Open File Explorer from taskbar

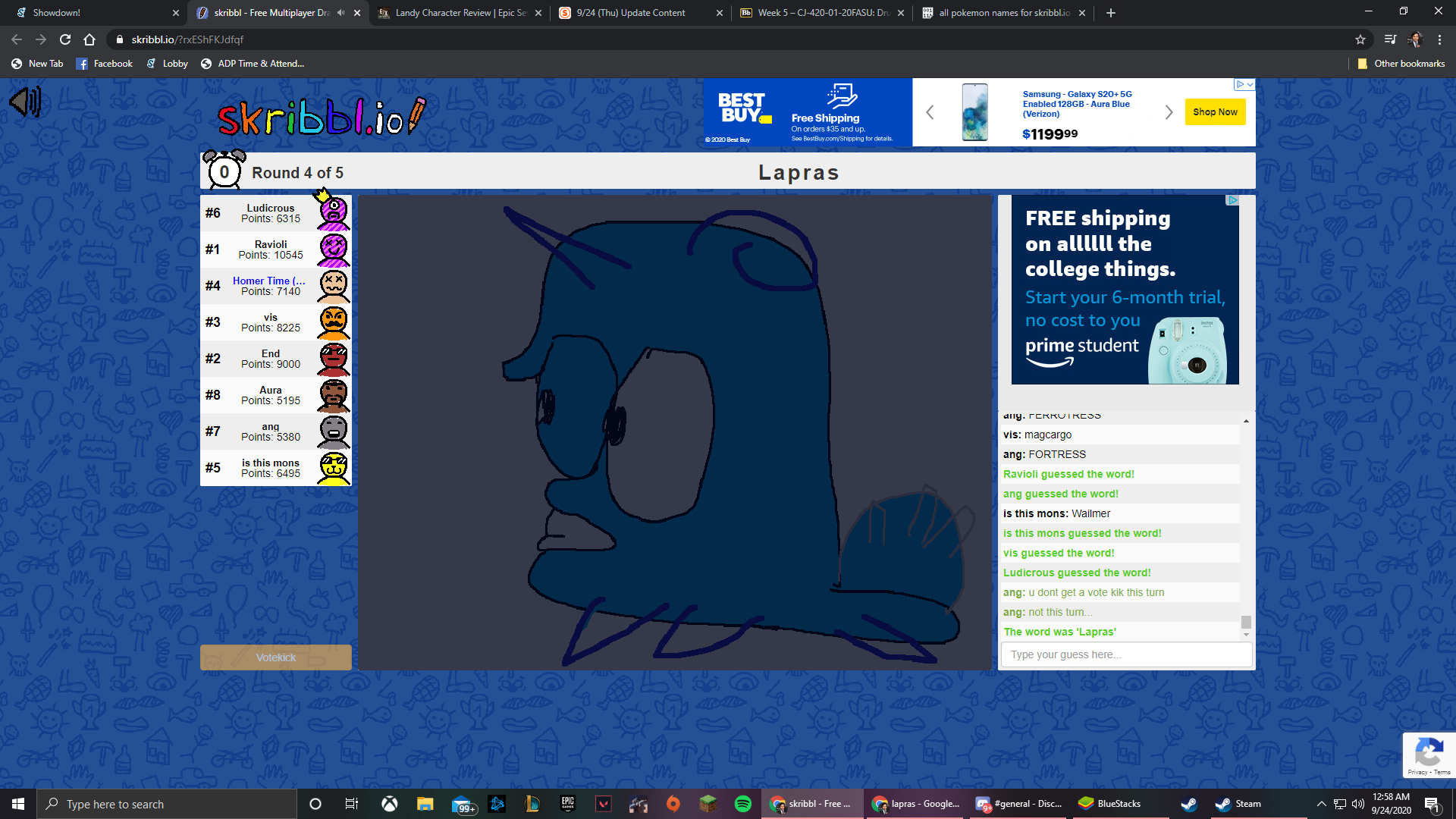[425, 804]
